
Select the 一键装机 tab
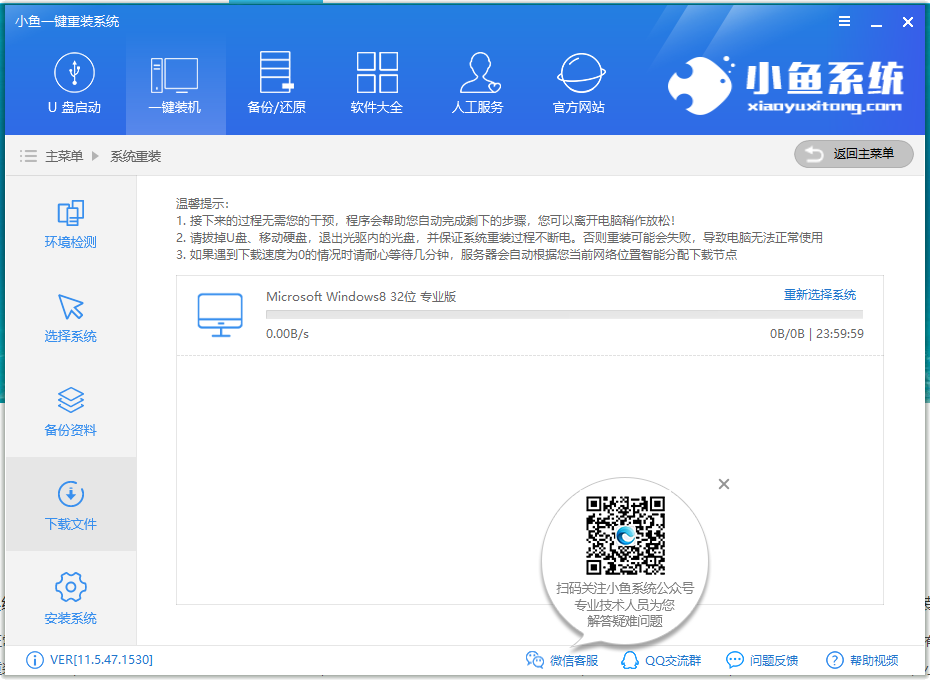point(175,84)
